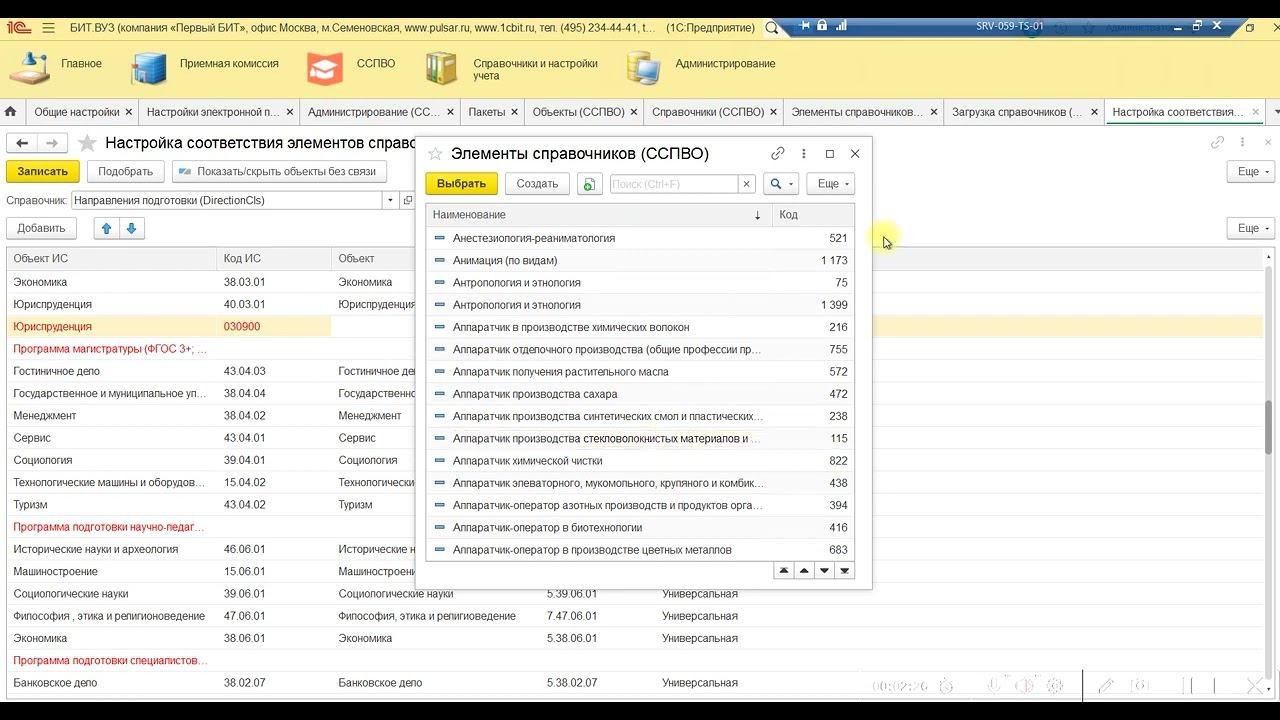Expand the open tabs list arrow
The height and width of the screenshot is (720, 1280).
click(x=1274, y=112)
